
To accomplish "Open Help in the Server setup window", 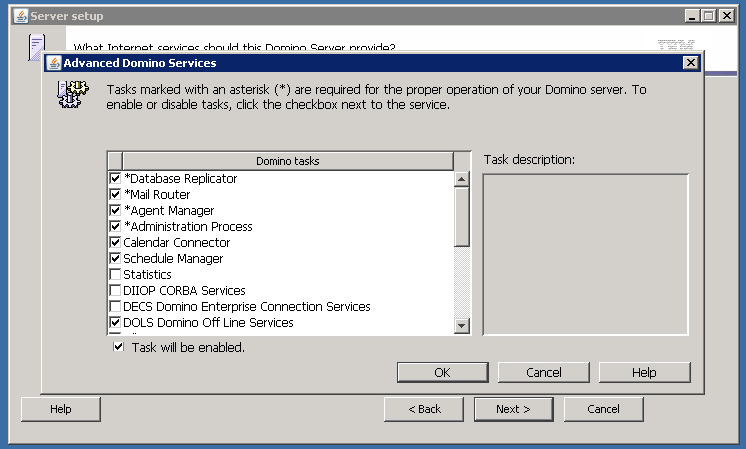I will click(x=60, y=409).
